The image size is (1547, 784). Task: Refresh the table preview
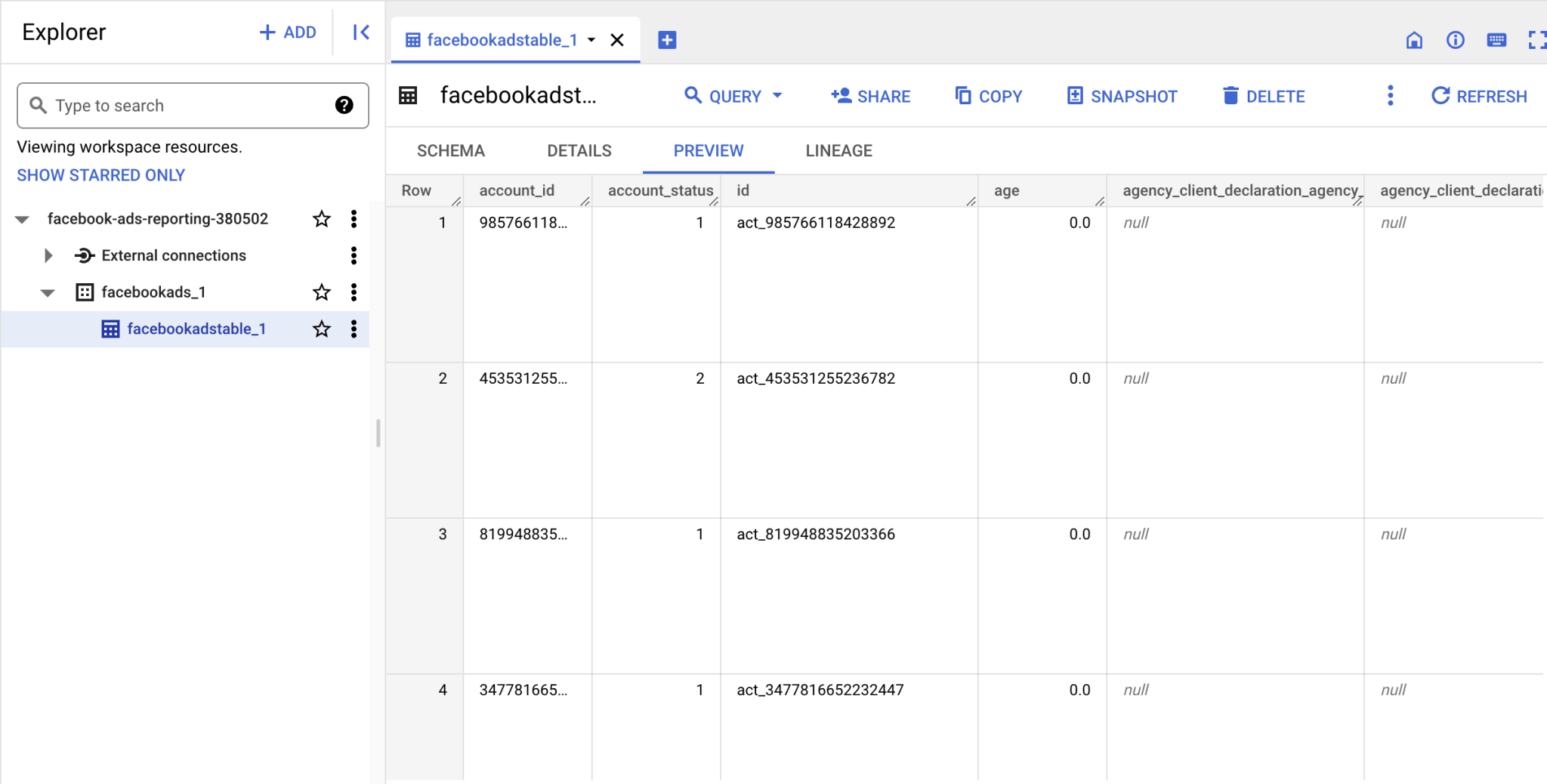[x=1478, y=96]
